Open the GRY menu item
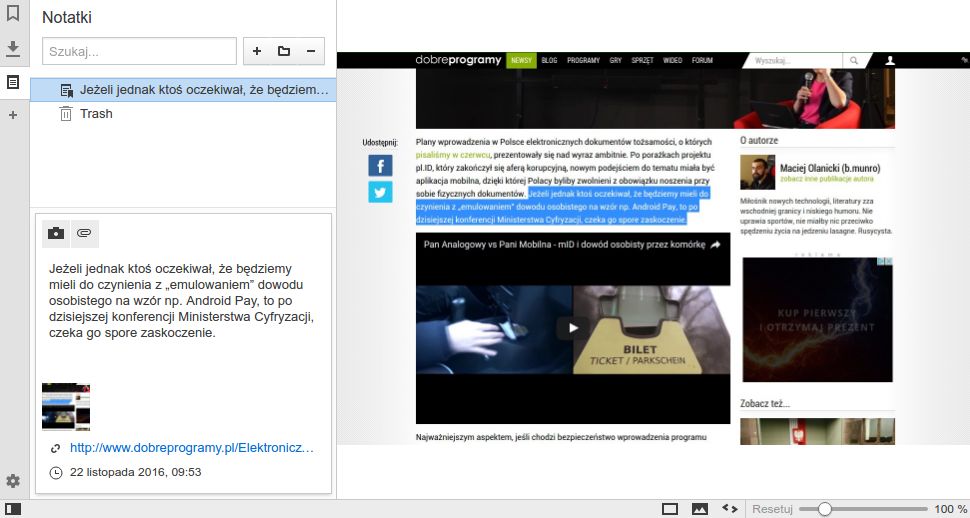This screenshot has height=518, width=970. pyautogui.click(x=616, y=60)
